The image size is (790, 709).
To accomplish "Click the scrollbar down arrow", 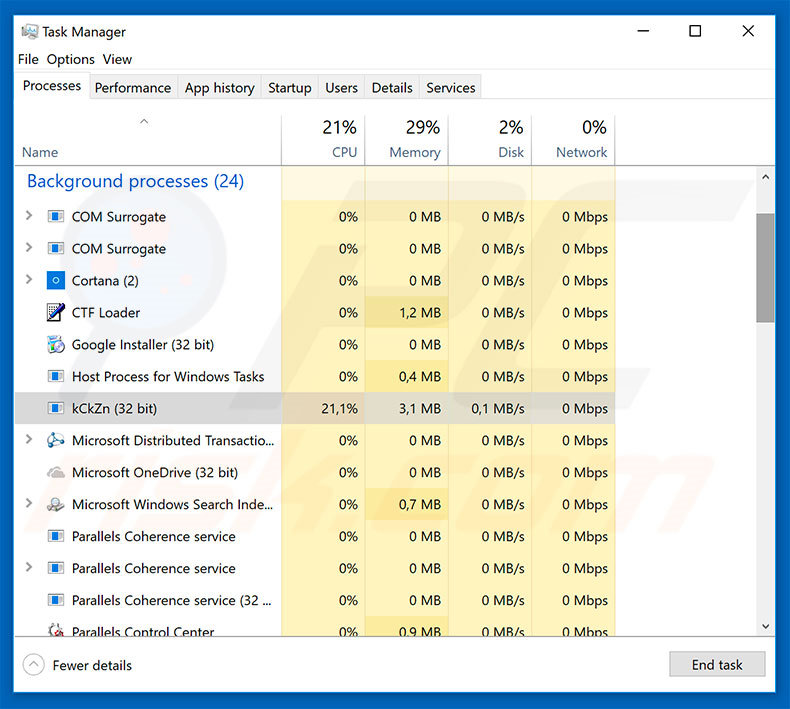I will point(765,626).
